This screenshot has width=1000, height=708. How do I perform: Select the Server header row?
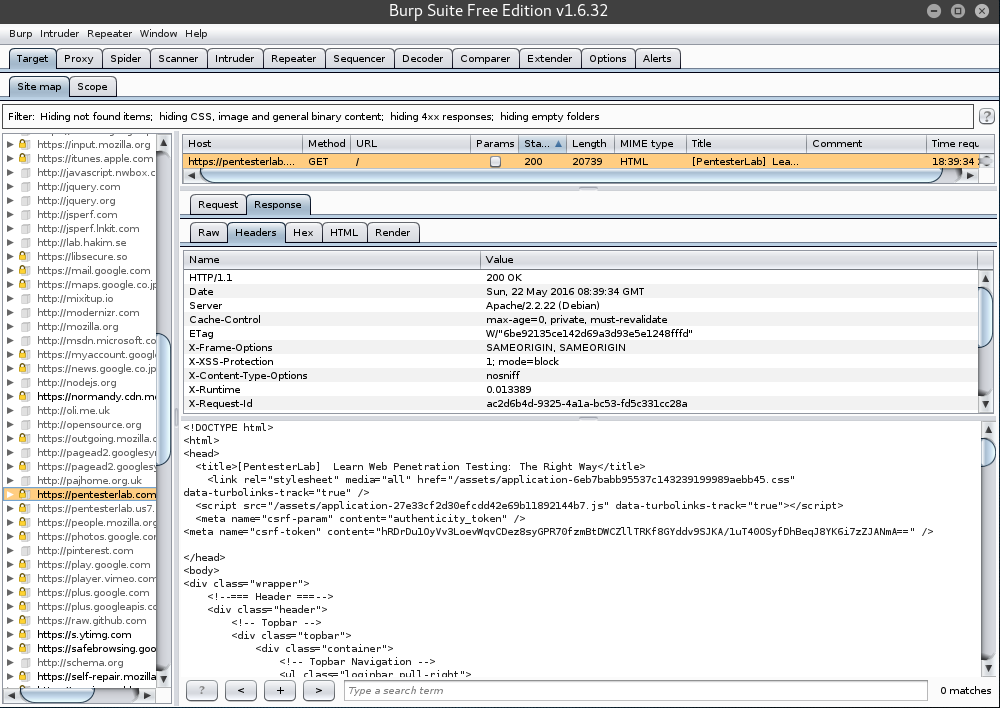click(x=580, y=306)
